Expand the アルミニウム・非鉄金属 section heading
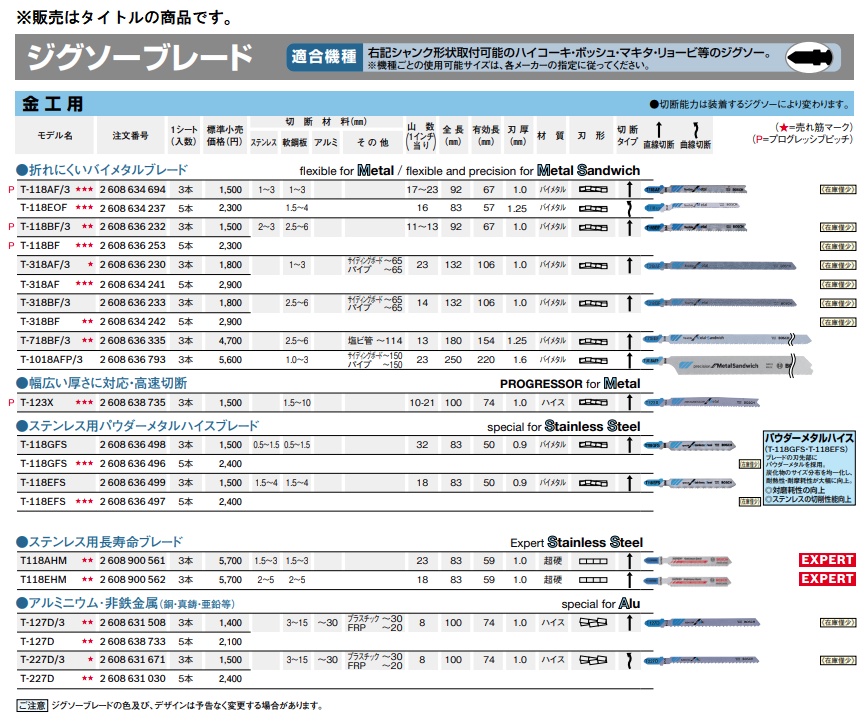Viewport: 866px width, 724px height. [125, 604]
